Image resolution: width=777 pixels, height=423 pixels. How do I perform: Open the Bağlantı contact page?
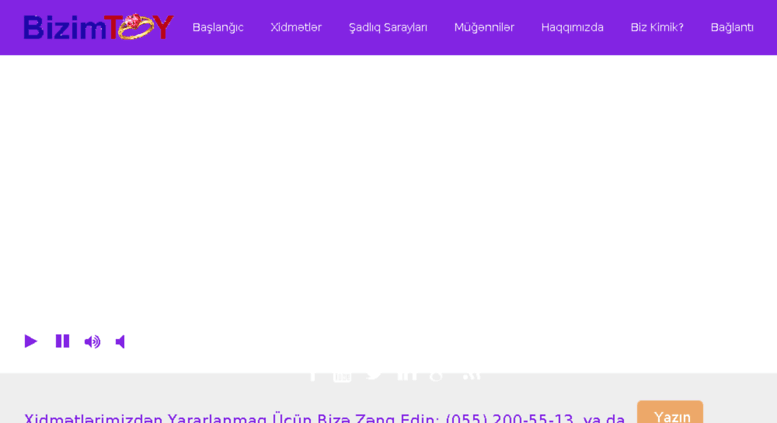point(732,28)
